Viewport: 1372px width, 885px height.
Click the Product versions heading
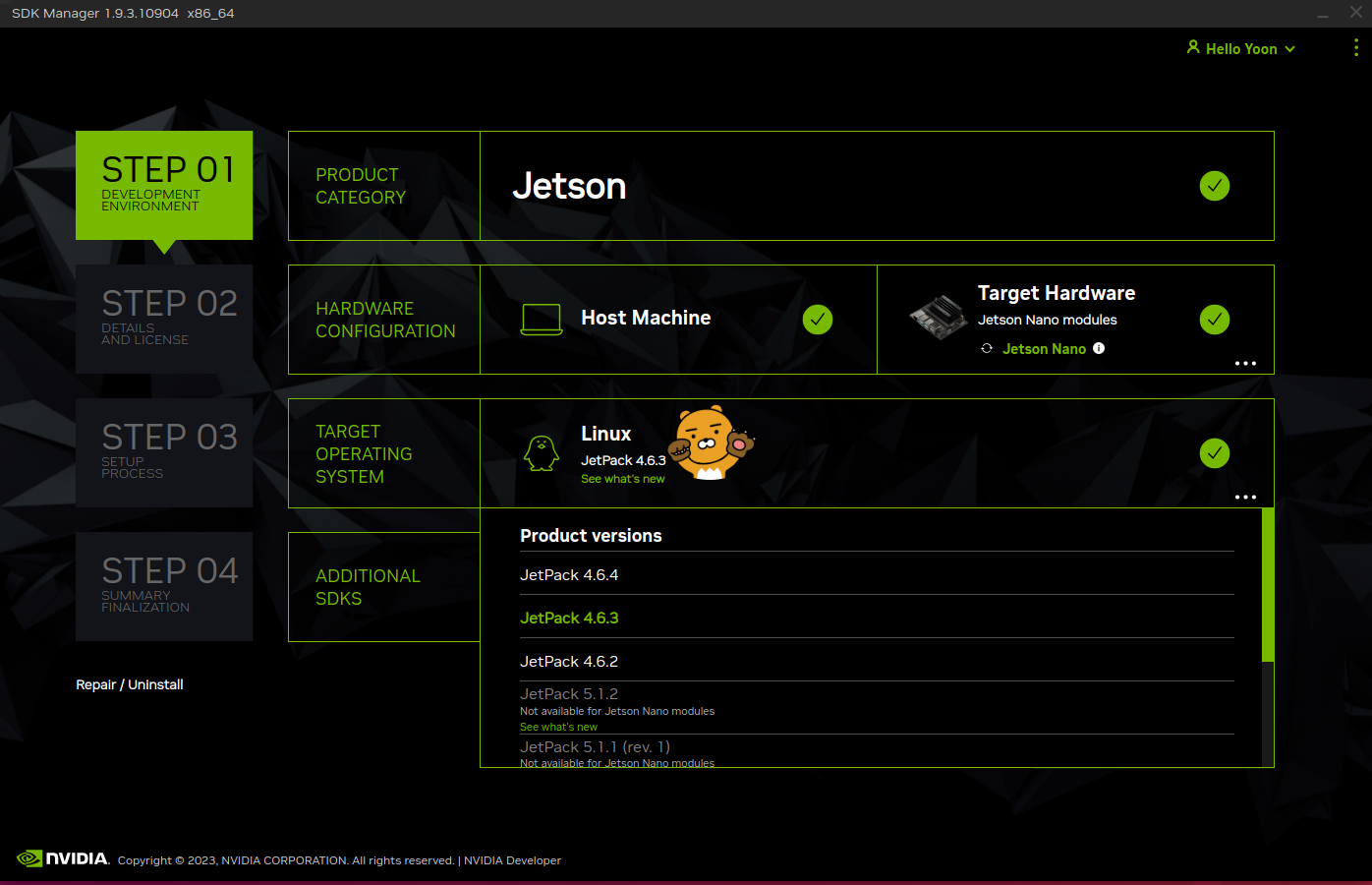point(591,536)
